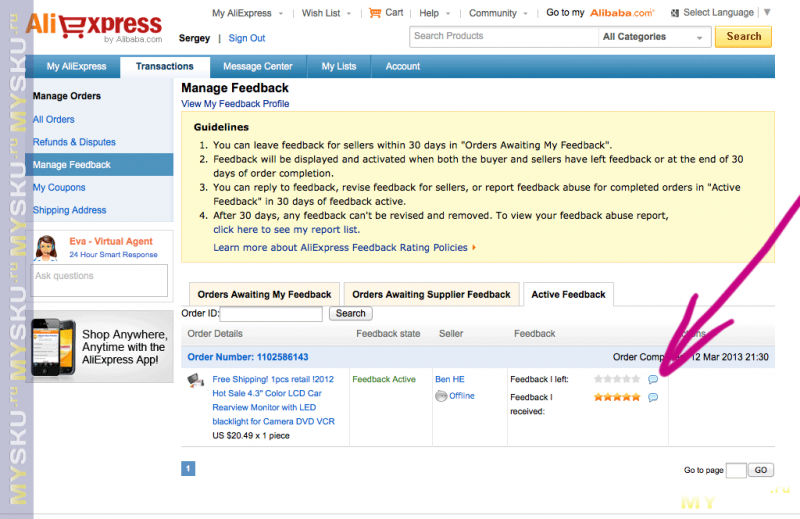Open the Account tab

(x=403, y=66)
